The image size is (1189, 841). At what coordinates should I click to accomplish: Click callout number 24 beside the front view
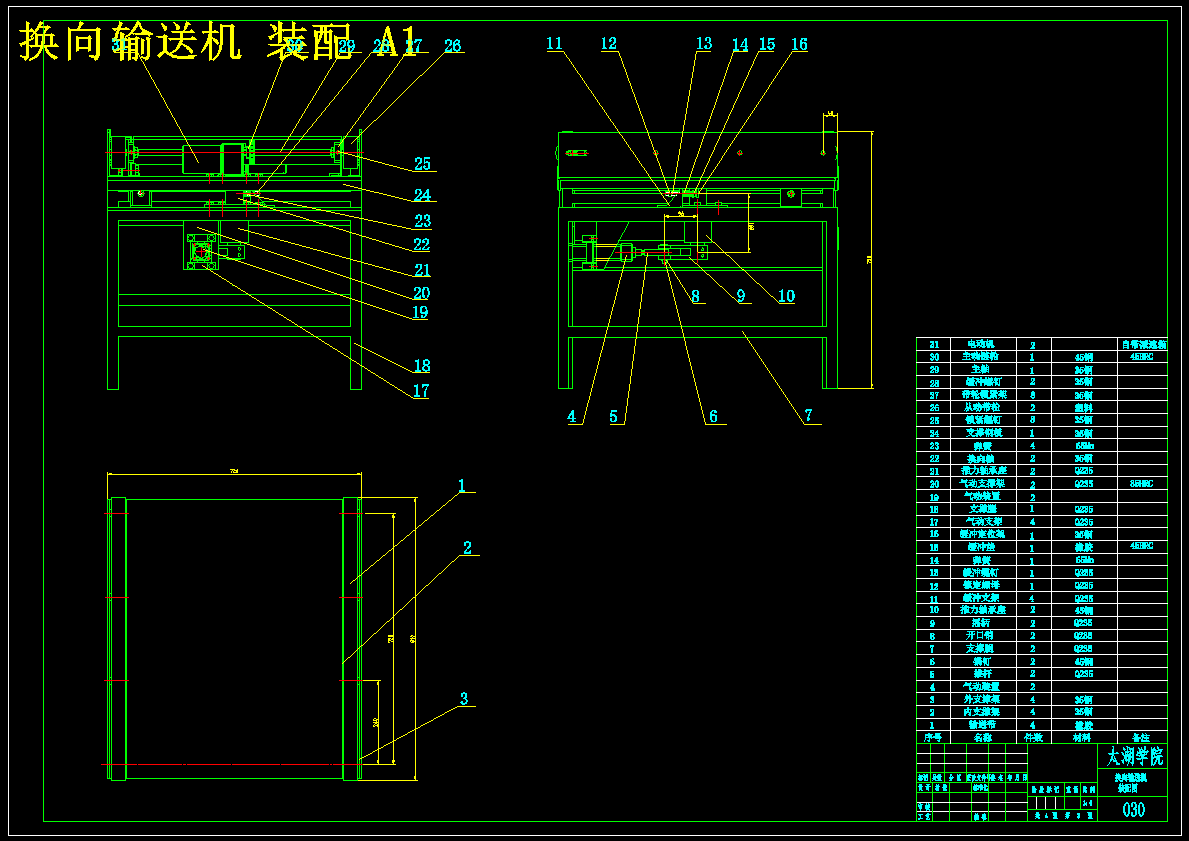pyautogui.click(x=422, y=195)
